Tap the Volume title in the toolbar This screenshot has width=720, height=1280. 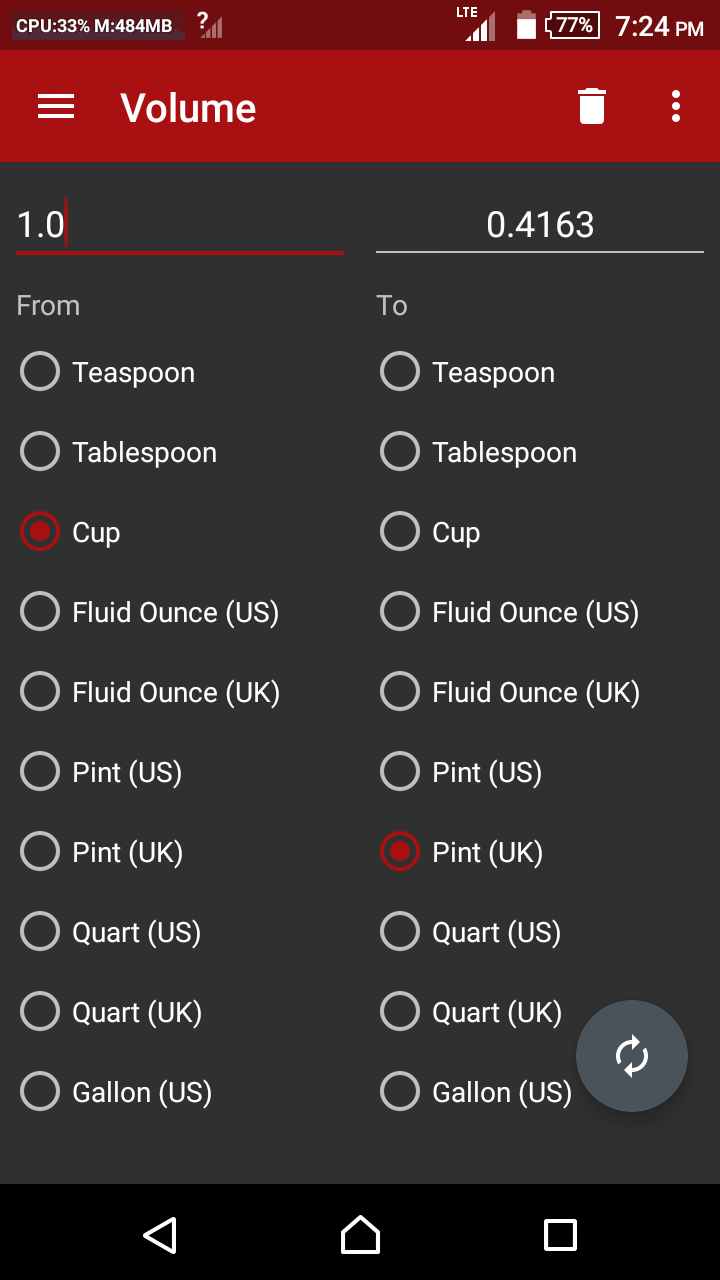(x=188, y=107)
